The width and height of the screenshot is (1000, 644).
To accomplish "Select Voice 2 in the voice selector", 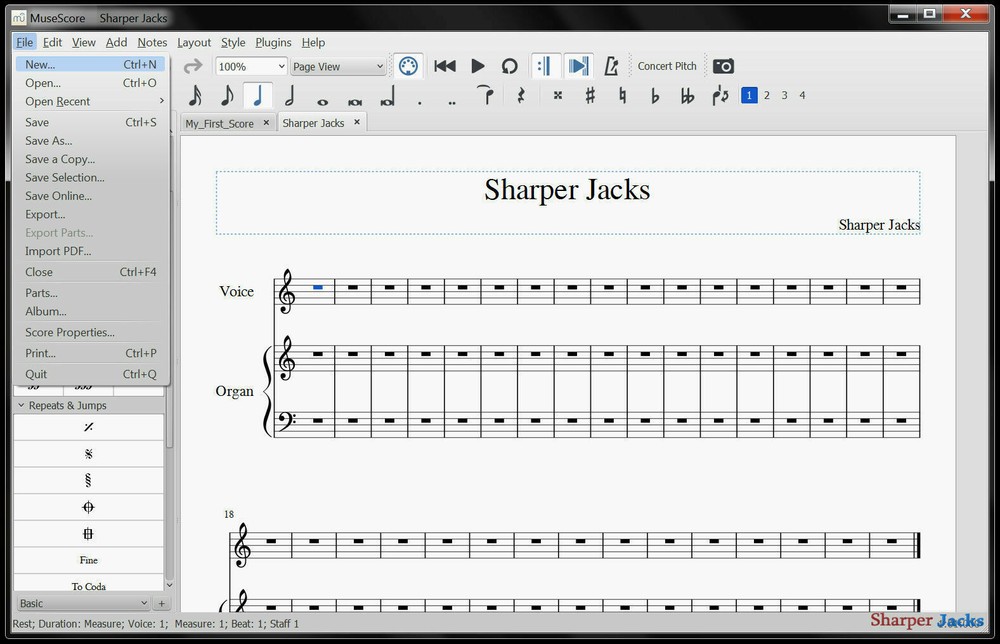I will (766, 95).
